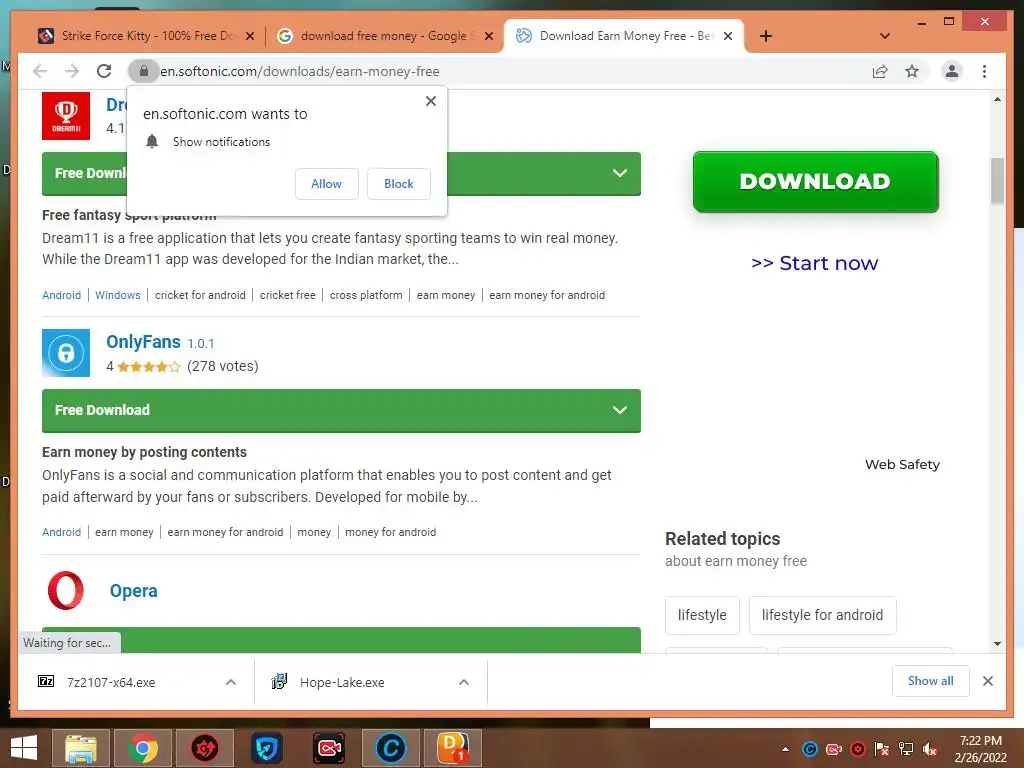Open the red gear app in taskbar
This screenshot has width=1024, height=768.
click(x=204, y=748)
